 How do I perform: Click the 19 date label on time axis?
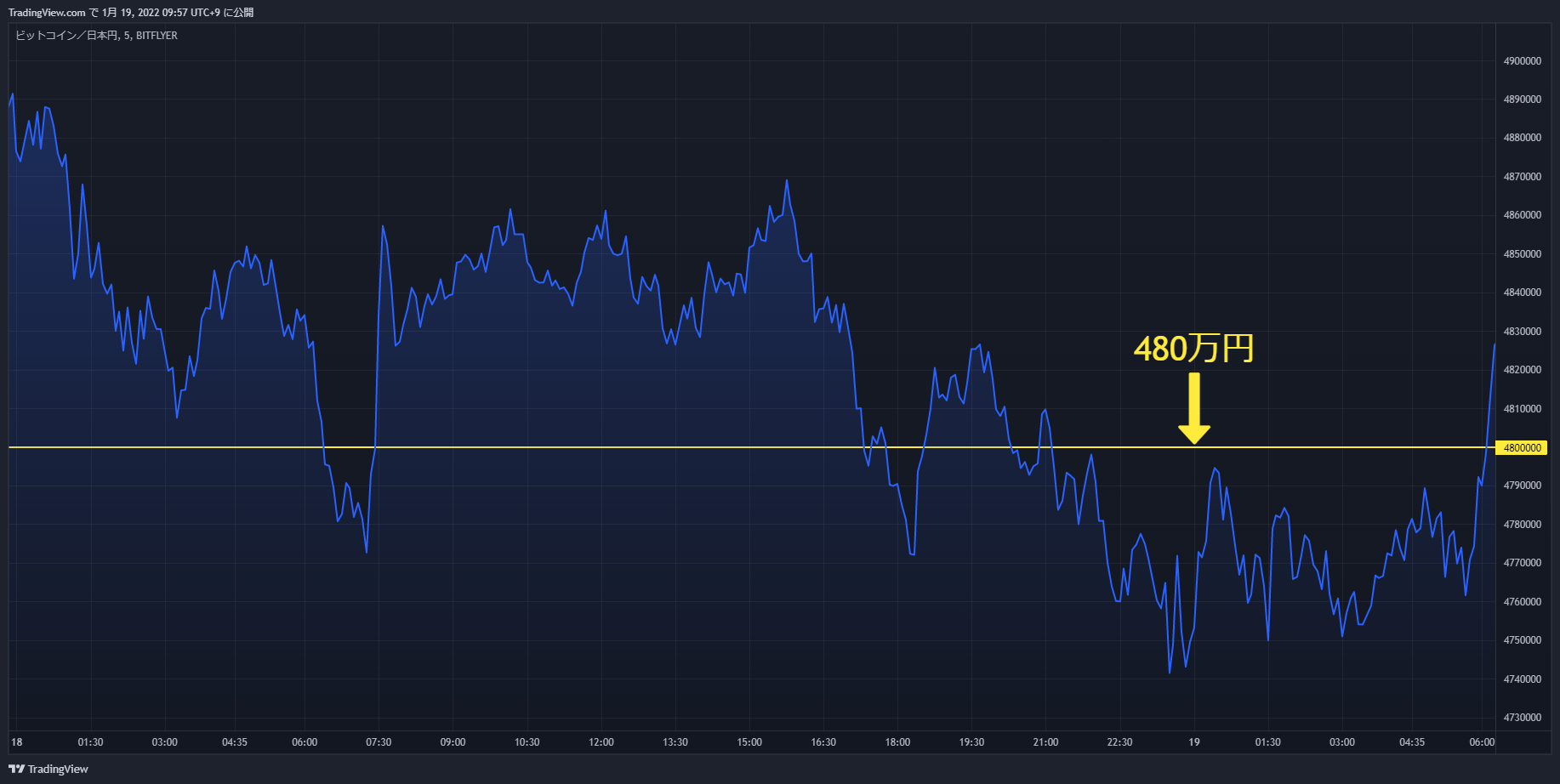(1194, 742)
